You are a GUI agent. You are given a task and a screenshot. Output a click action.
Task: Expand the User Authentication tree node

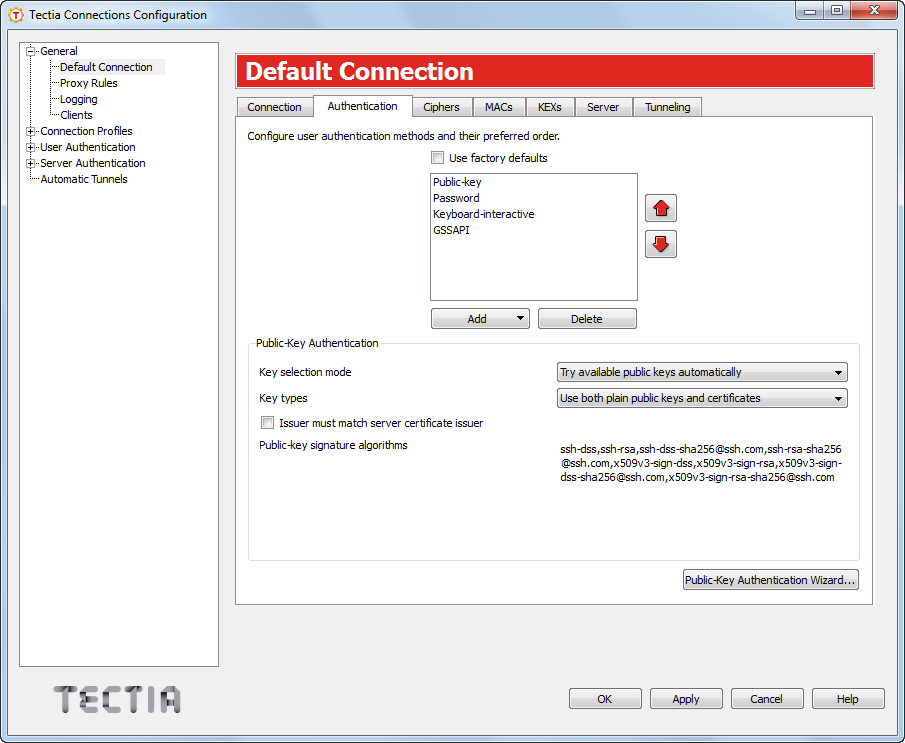[x=28, y=147]
